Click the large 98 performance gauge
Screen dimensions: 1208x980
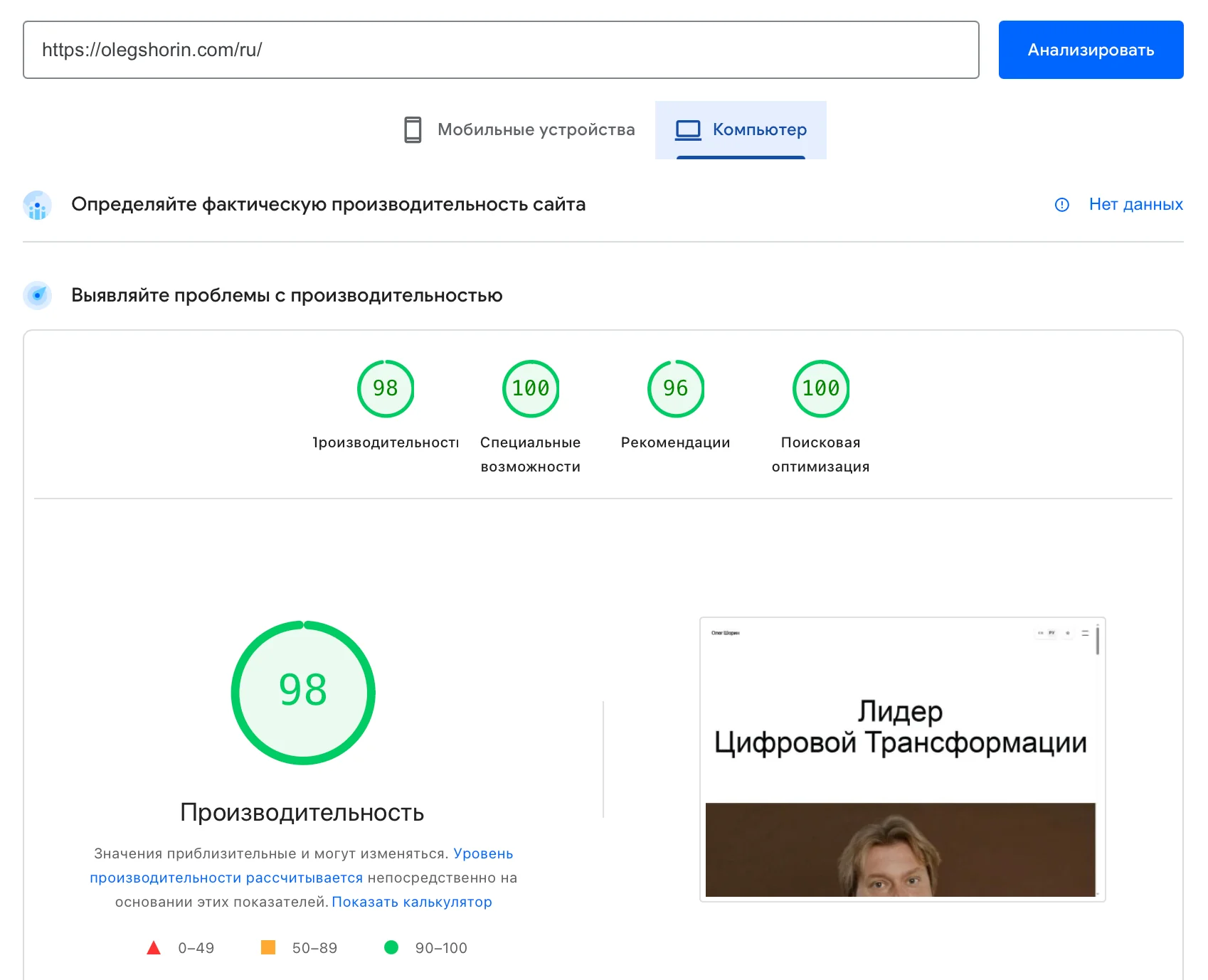pyautogui.click(x=303, y=693)
